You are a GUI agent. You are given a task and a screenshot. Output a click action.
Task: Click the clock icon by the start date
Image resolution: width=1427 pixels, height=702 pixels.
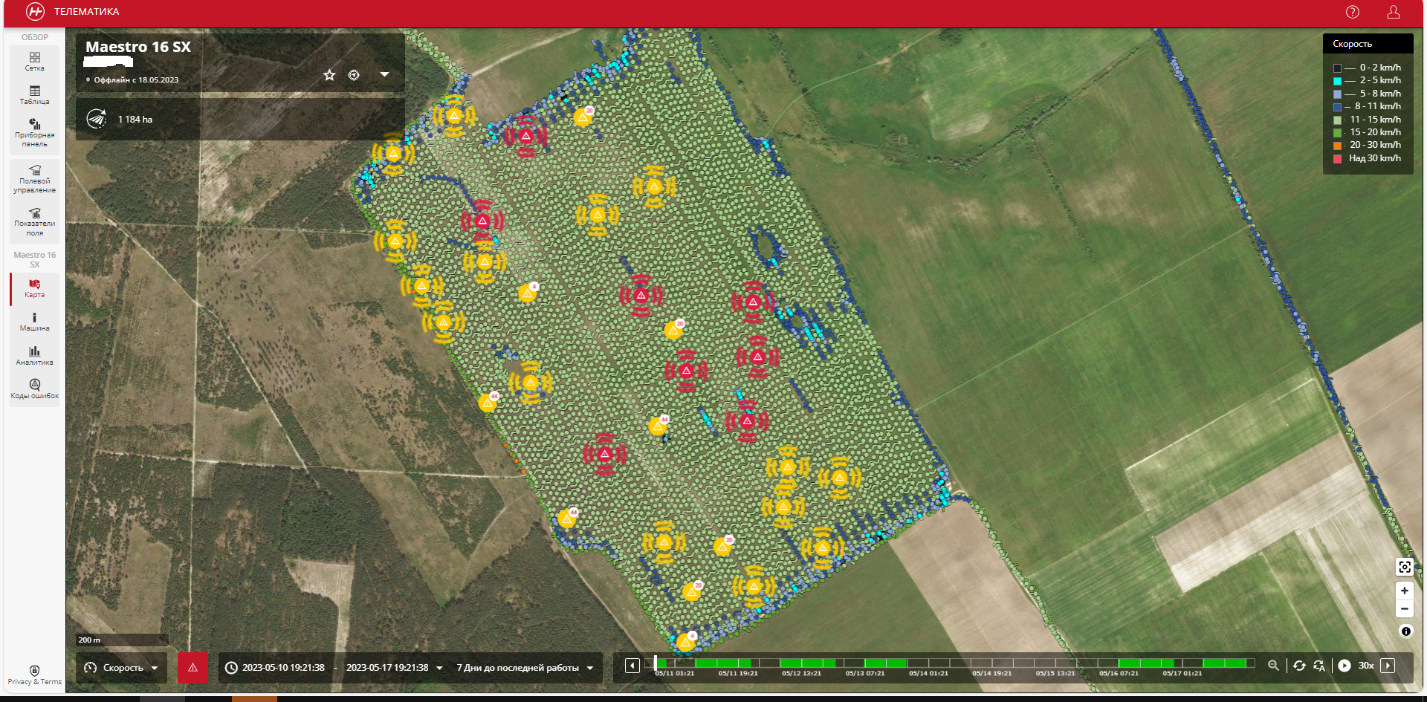[x=232, y=668]
